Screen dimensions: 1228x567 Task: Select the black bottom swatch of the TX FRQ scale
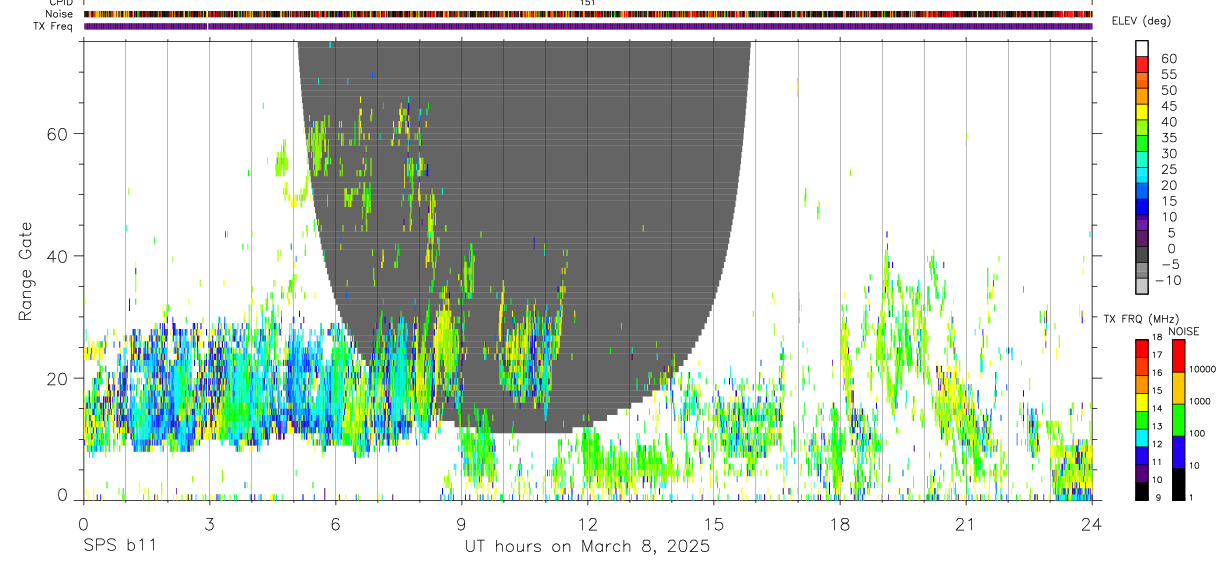pyautogui.click(x=1142, y=492)
